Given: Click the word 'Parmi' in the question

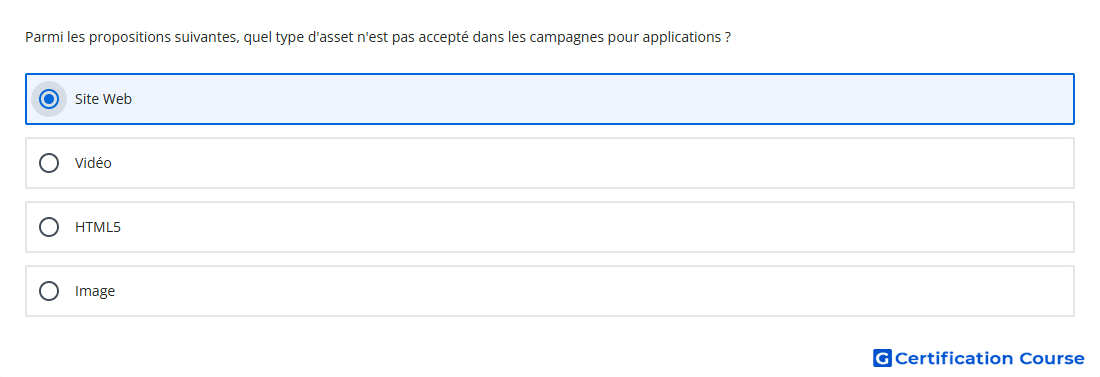Looking at the screenshot, I should pos(40,37).
